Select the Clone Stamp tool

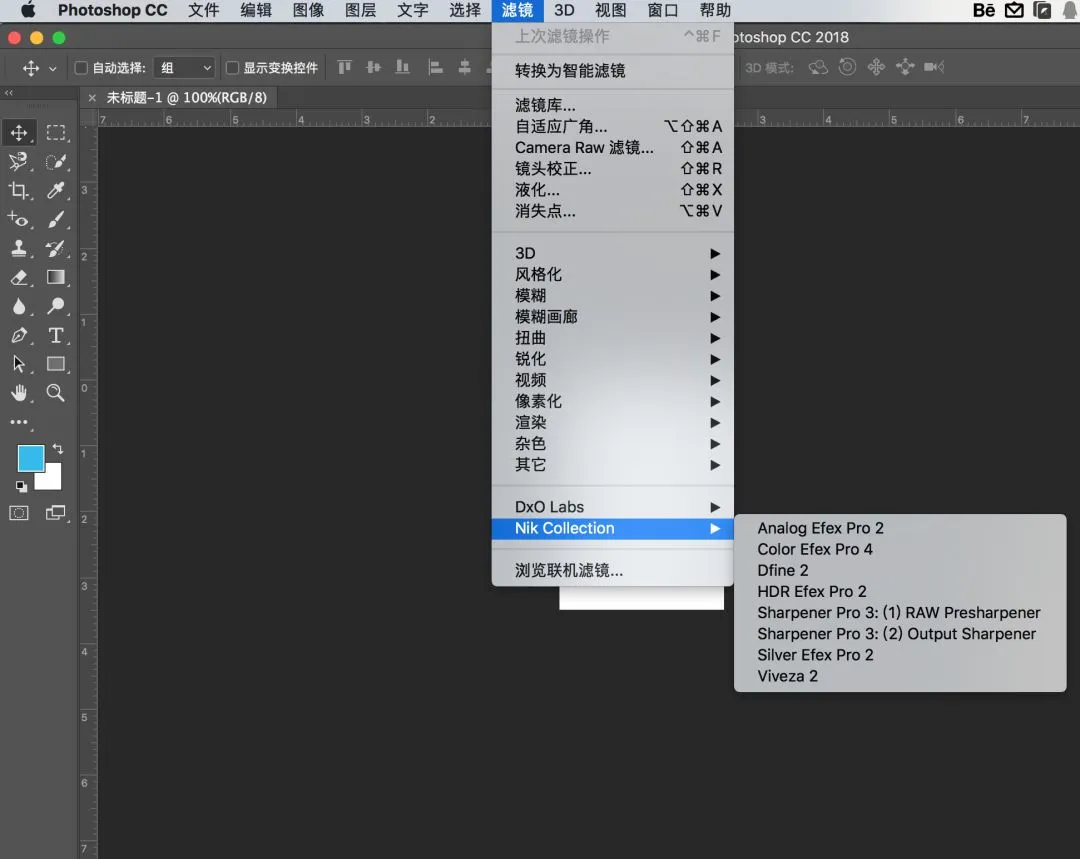point(19,249)
